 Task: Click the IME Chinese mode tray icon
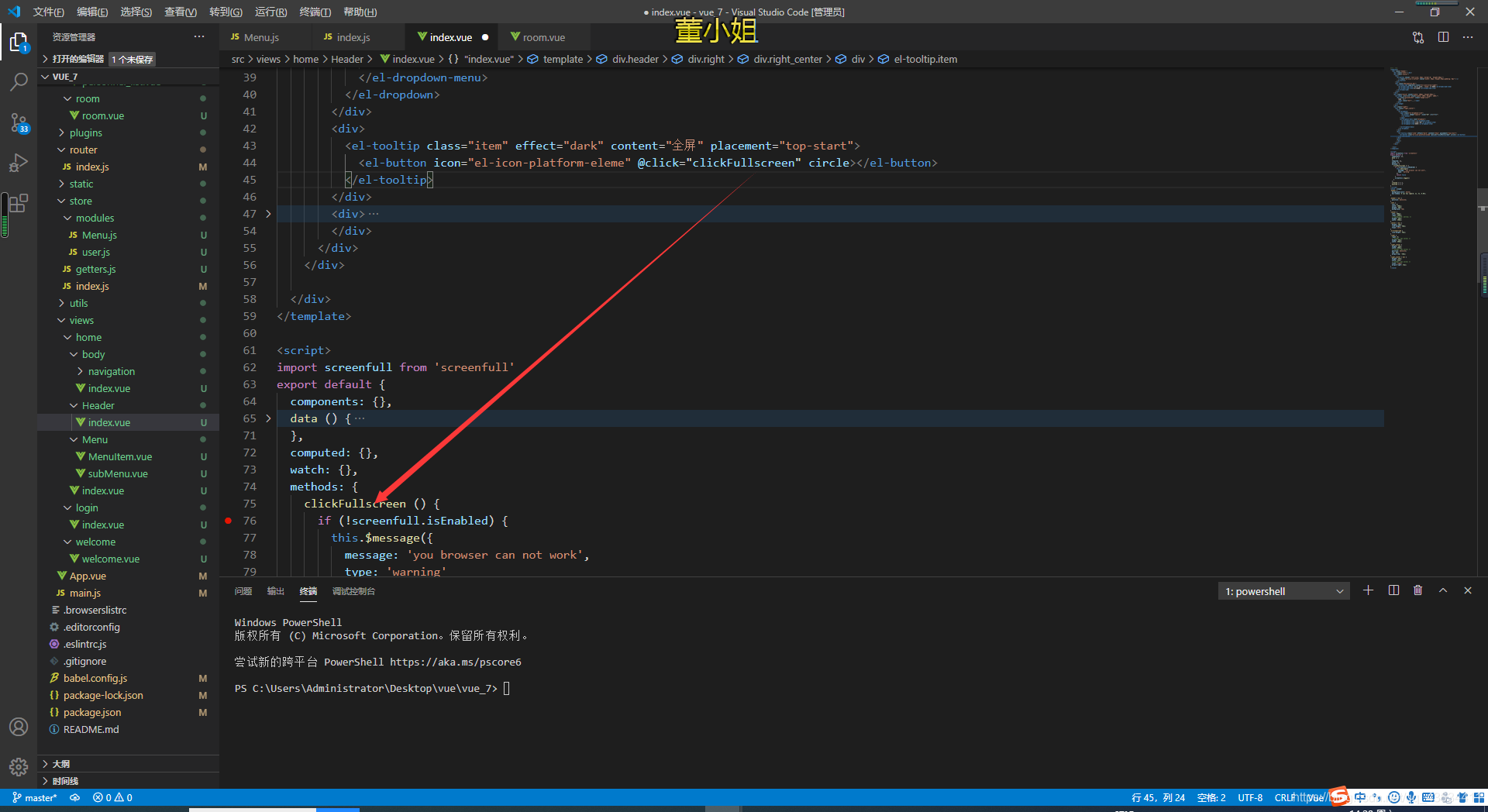click(1360, 797)
